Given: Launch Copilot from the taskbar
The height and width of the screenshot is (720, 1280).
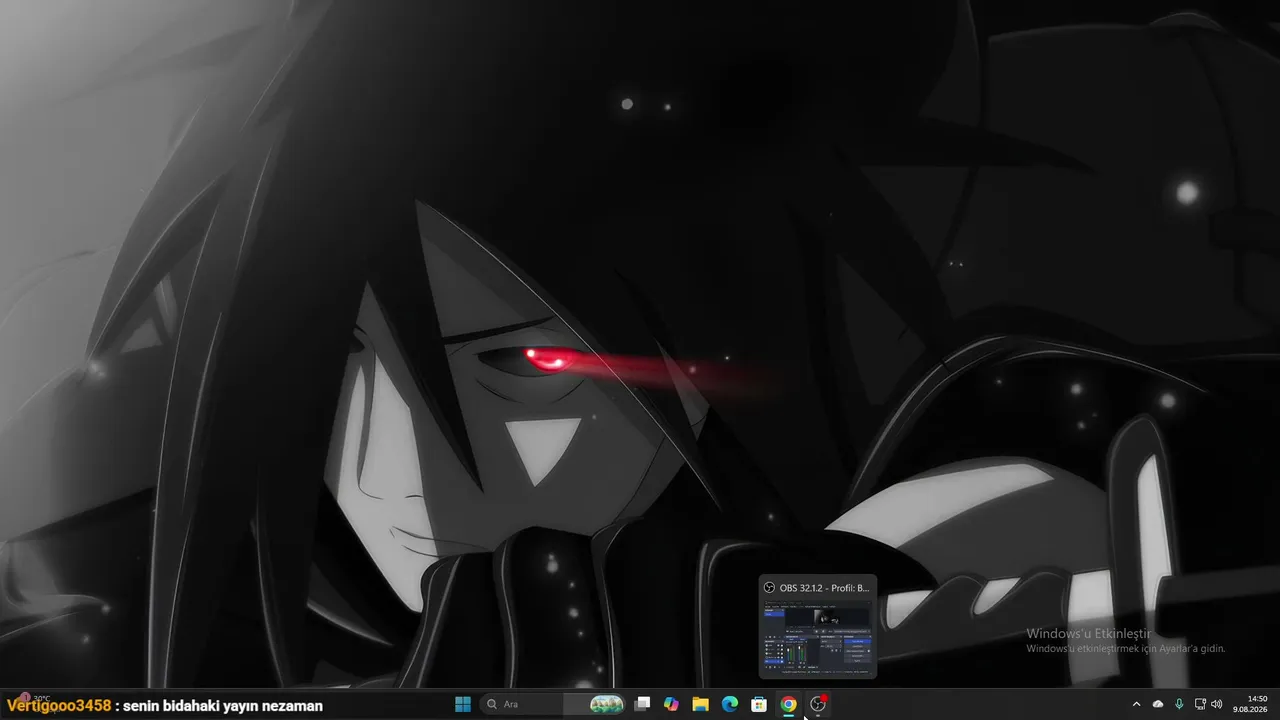Looking at the screenshot, I should click(x=671, y=704).
